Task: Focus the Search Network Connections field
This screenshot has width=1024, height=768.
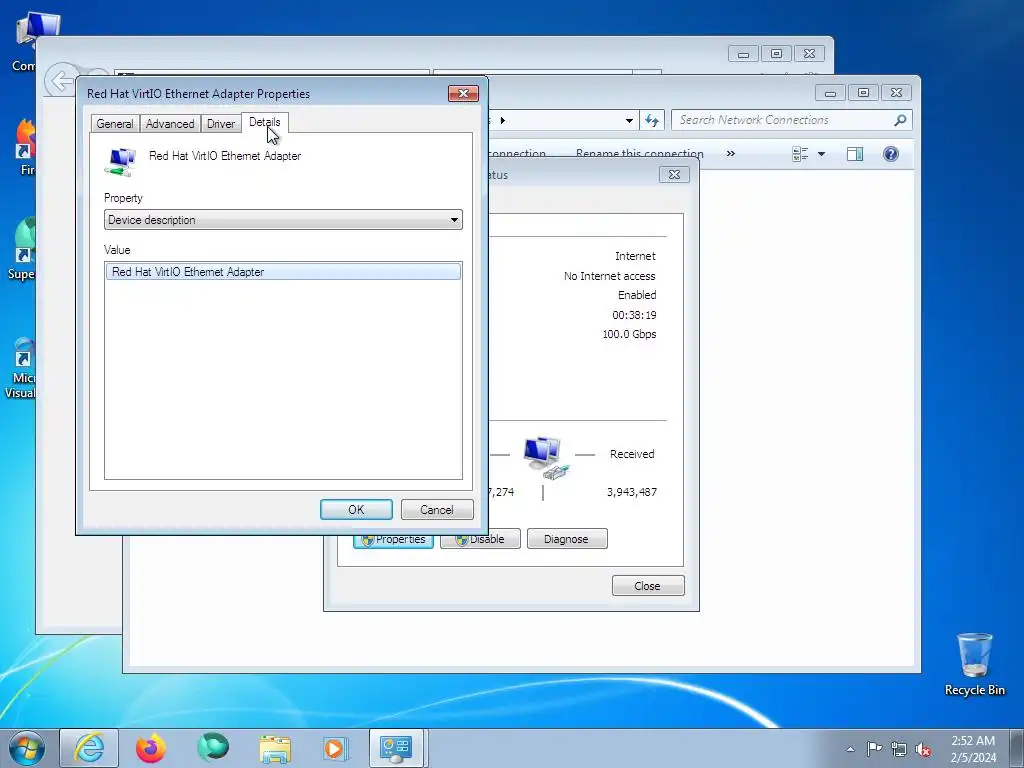Action: click(782, 120)
